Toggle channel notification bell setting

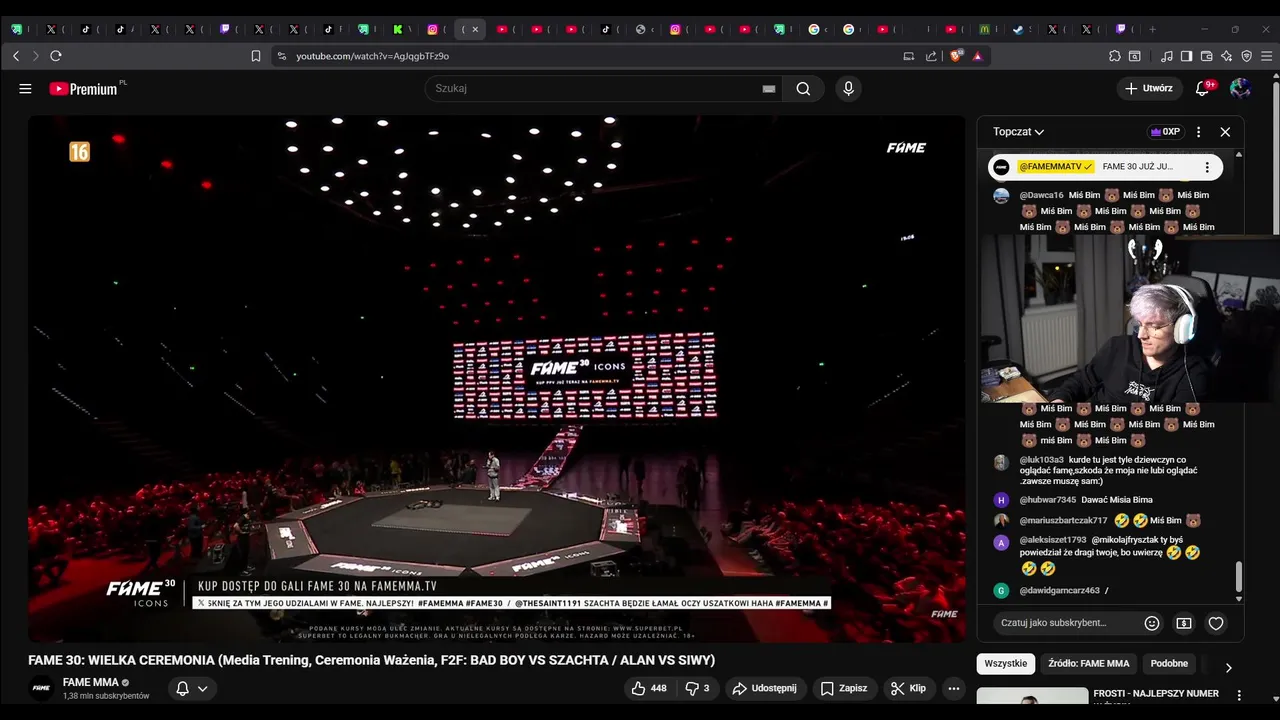[x=192, y=688]
